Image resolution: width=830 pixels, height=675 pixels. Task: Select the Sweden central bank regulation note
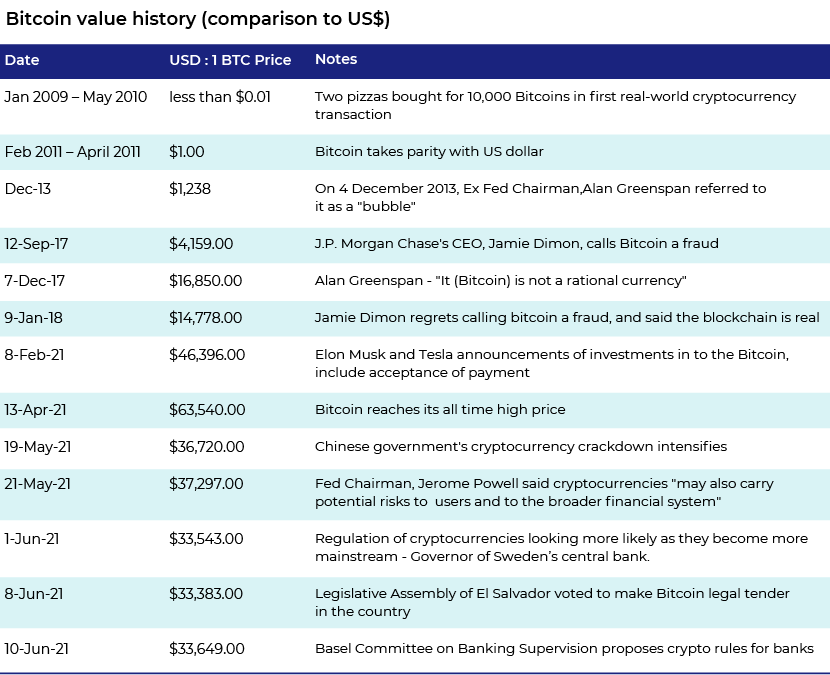[561, 548]
